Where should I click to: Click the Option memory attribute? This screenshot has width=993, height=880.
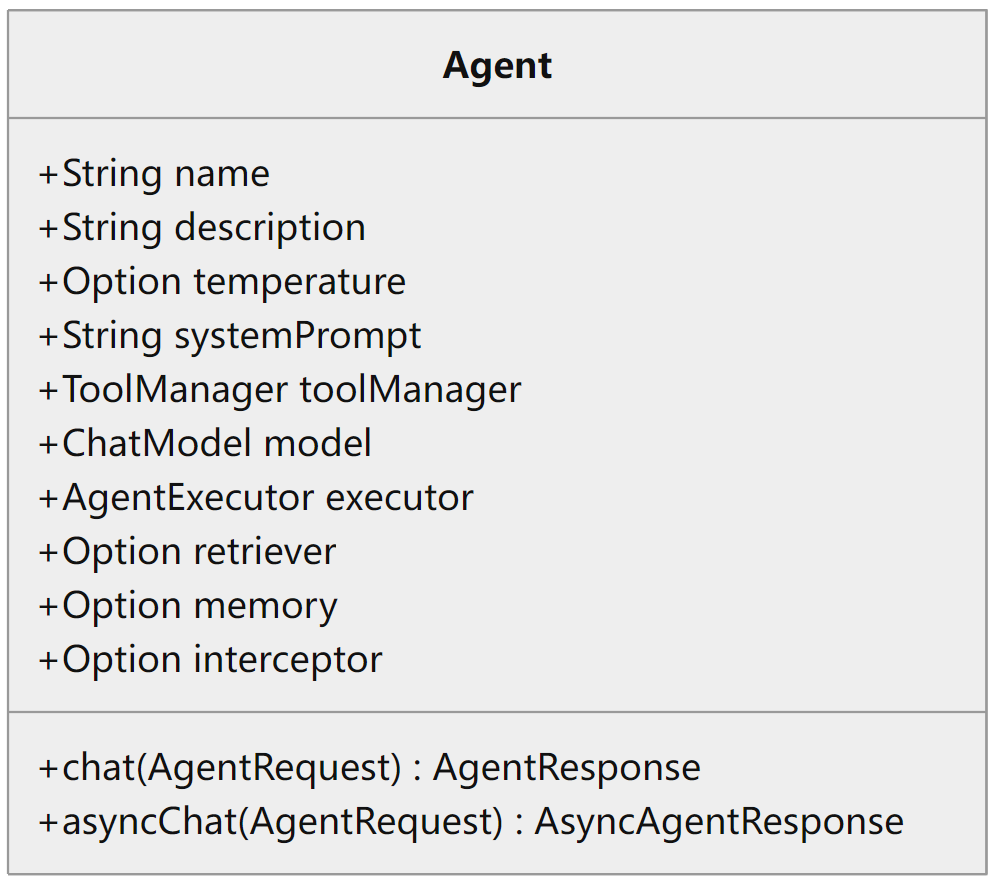(189, 606)
